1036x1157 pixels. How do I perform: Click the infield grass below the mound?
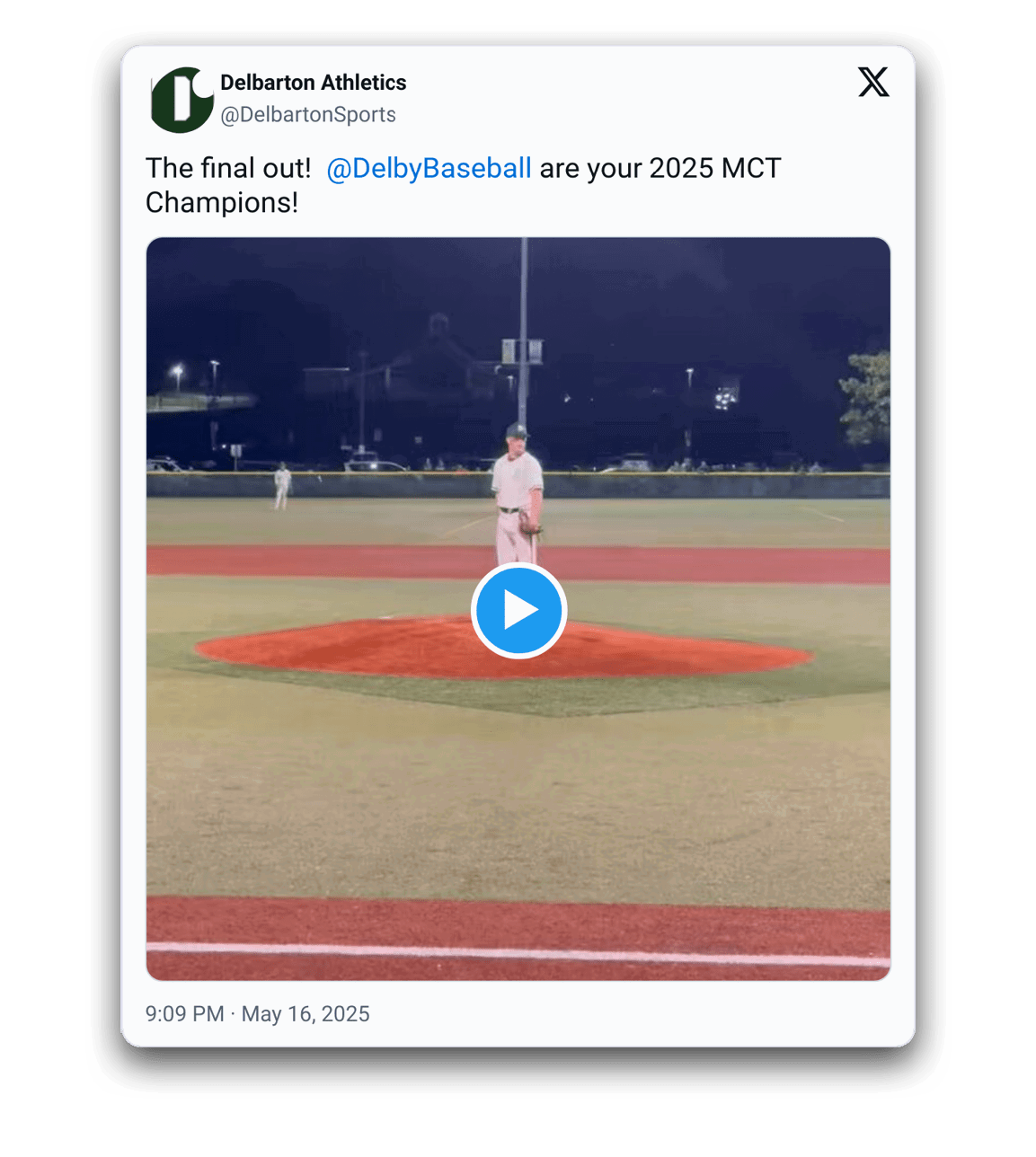click(x=518, y=790)
